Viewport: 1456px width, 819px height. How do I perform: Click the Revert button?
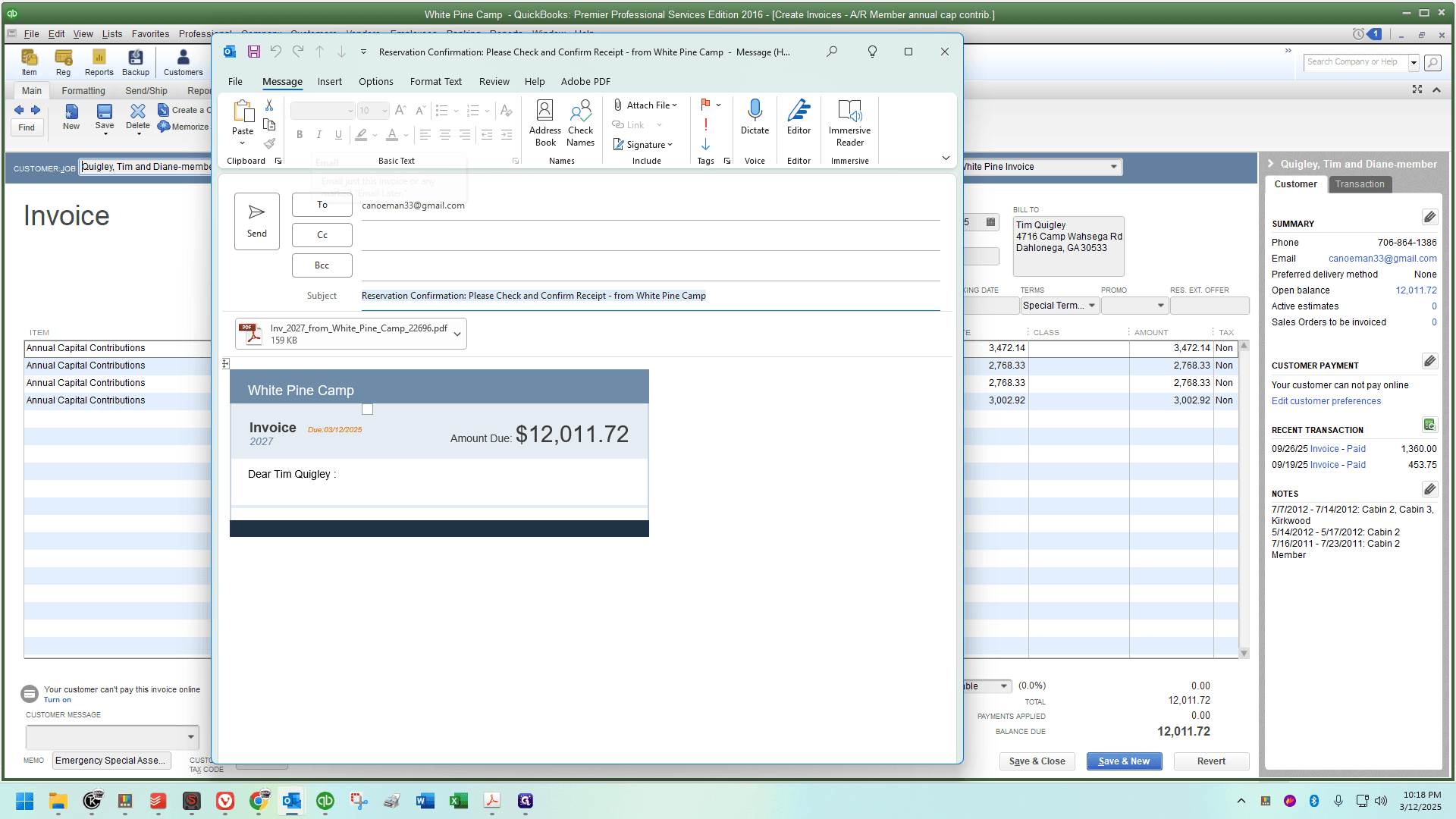[1212, 761]
